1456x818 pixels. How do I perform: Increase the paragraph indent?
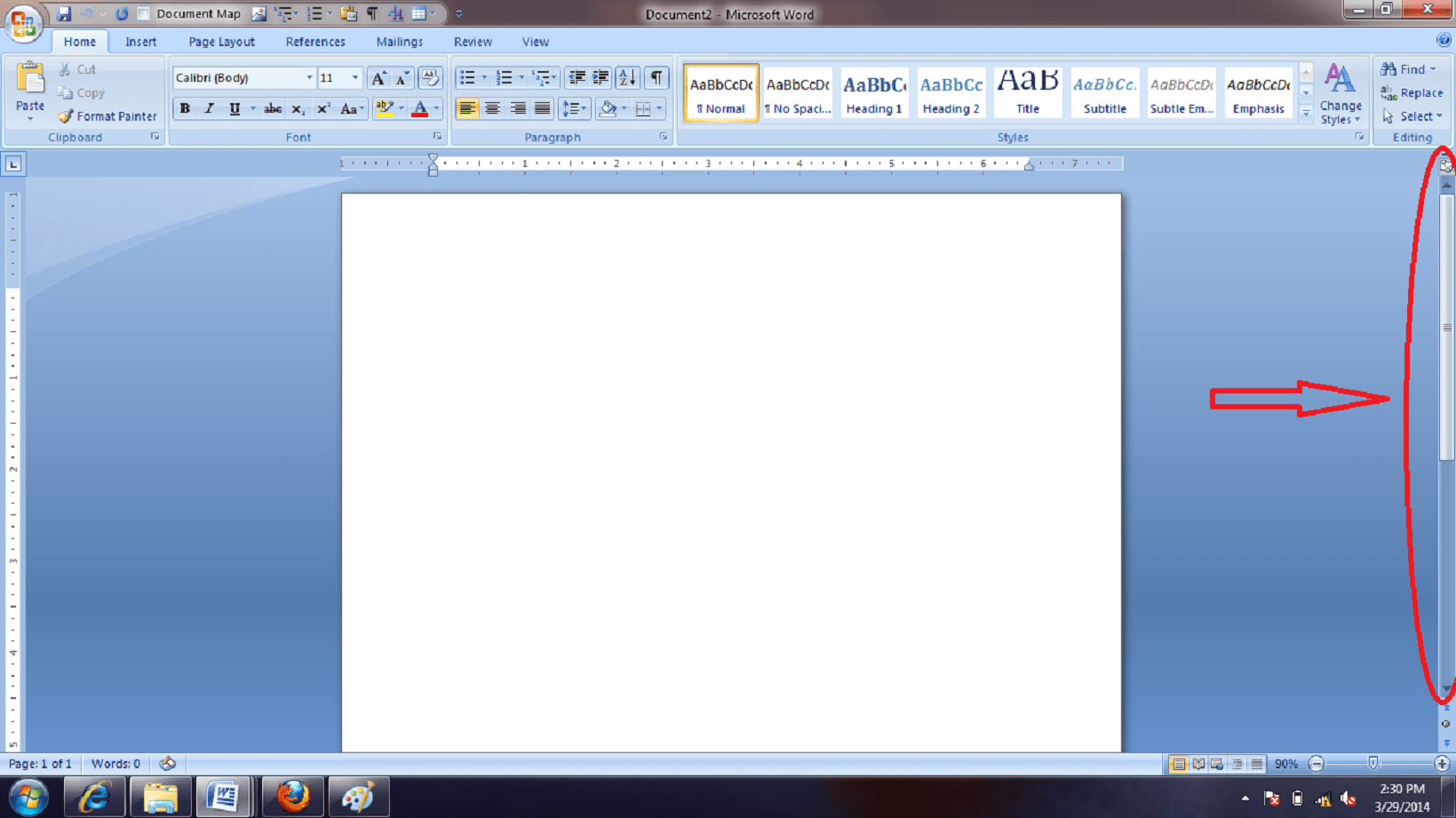[x=601, y=78]
